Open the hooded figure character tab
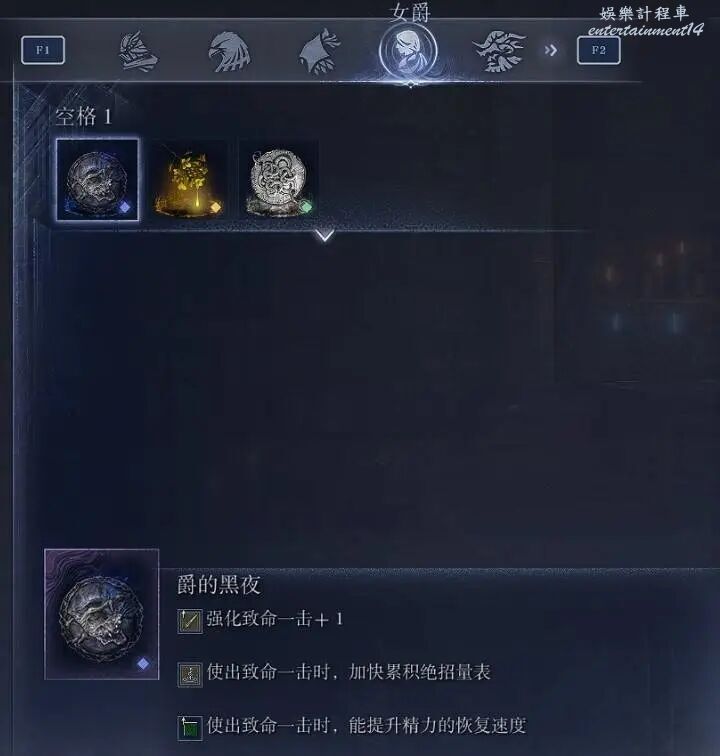Viewport: 720px width, 756px height. [x=318, y=52]
